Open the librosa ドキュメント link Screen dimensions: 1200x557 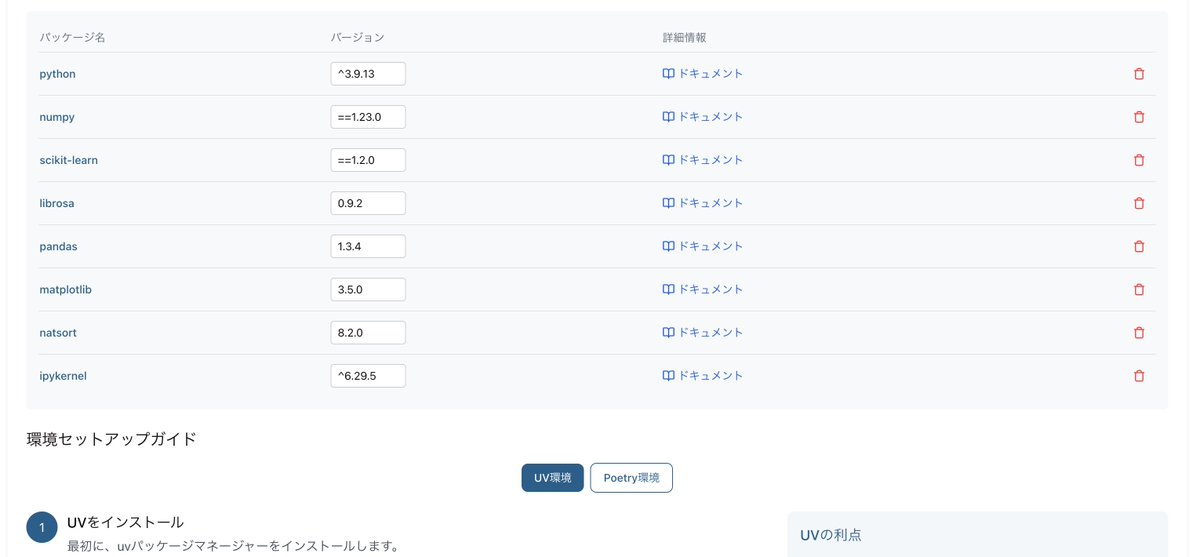(703, 203)
